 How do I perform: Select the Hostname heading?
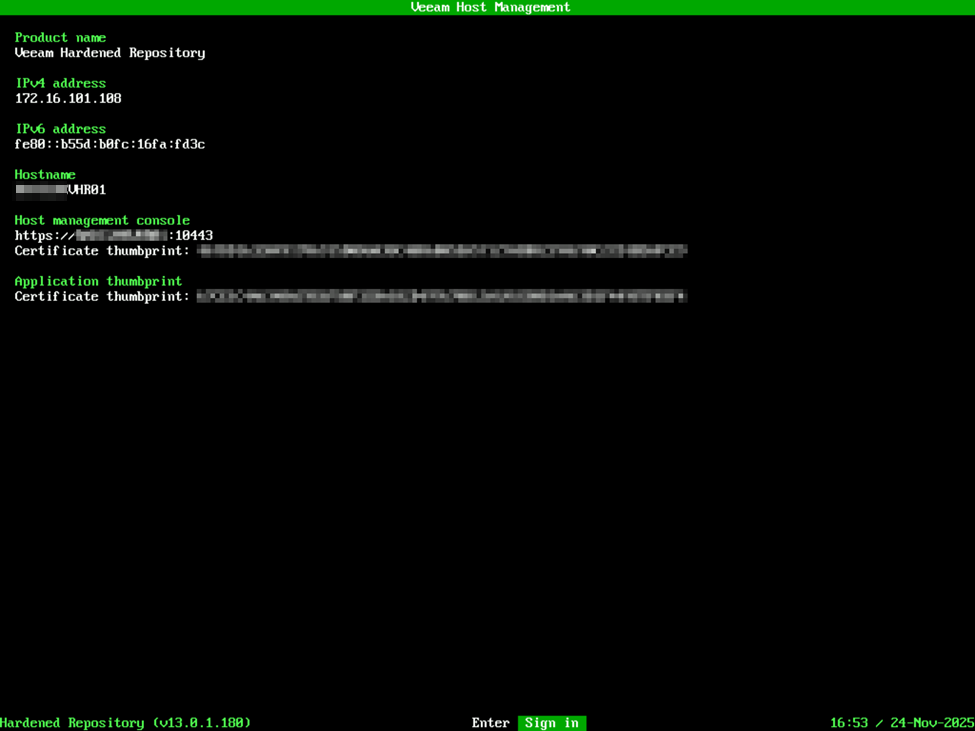(45, 175)
